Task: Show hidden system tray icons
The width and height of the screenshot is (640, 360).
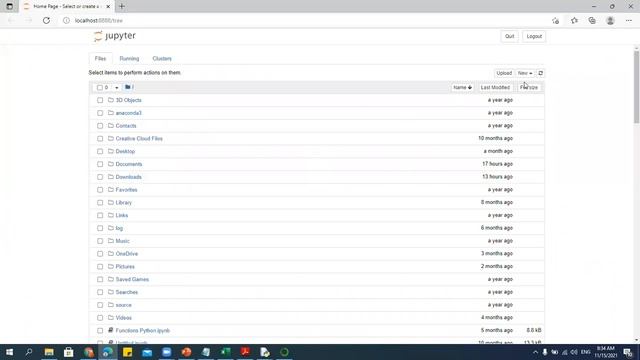Action: (x=535, y=352)
